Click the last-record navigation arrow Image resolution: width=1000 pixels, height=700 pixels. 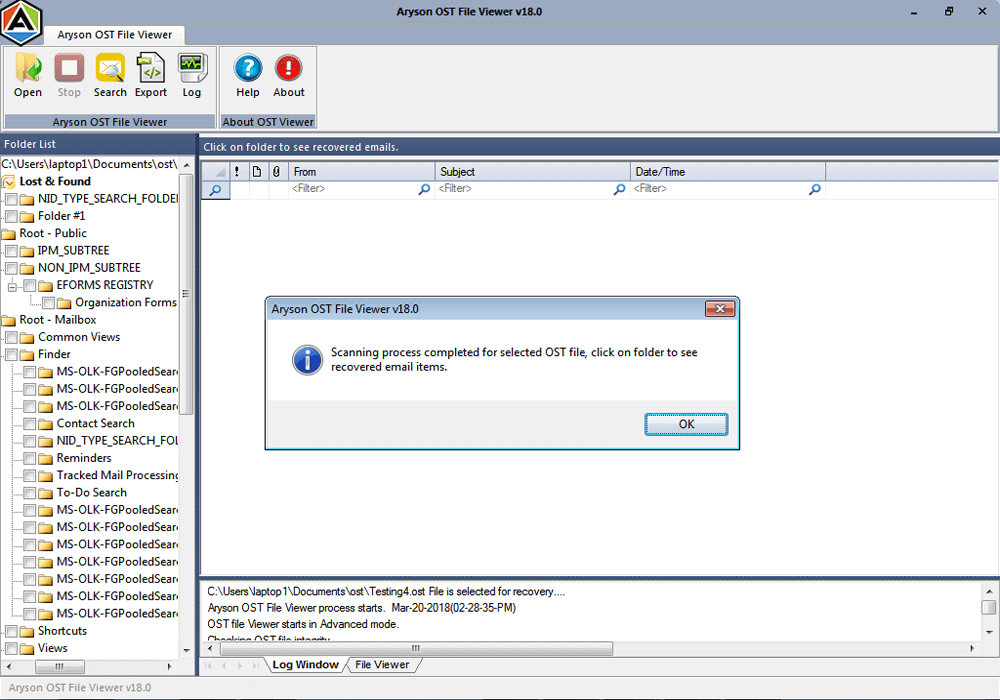tap(255, 665)
